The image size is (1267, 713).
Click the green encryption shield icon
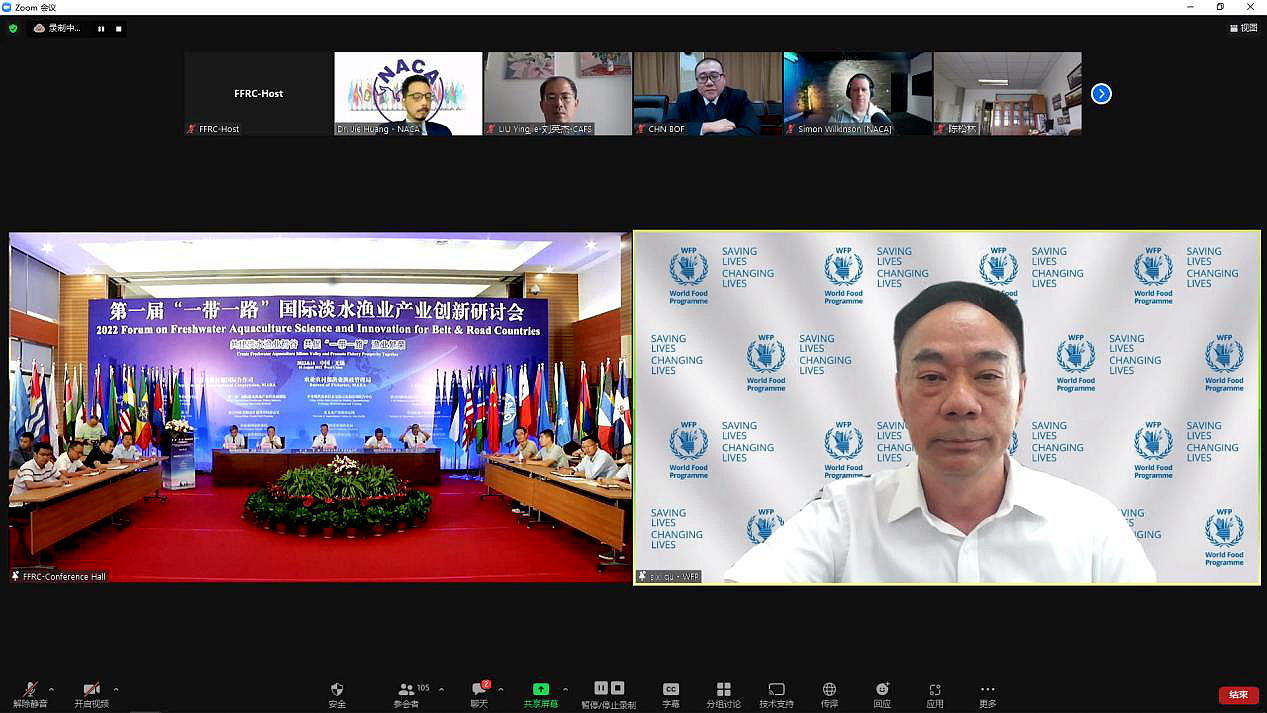point(13,29)
